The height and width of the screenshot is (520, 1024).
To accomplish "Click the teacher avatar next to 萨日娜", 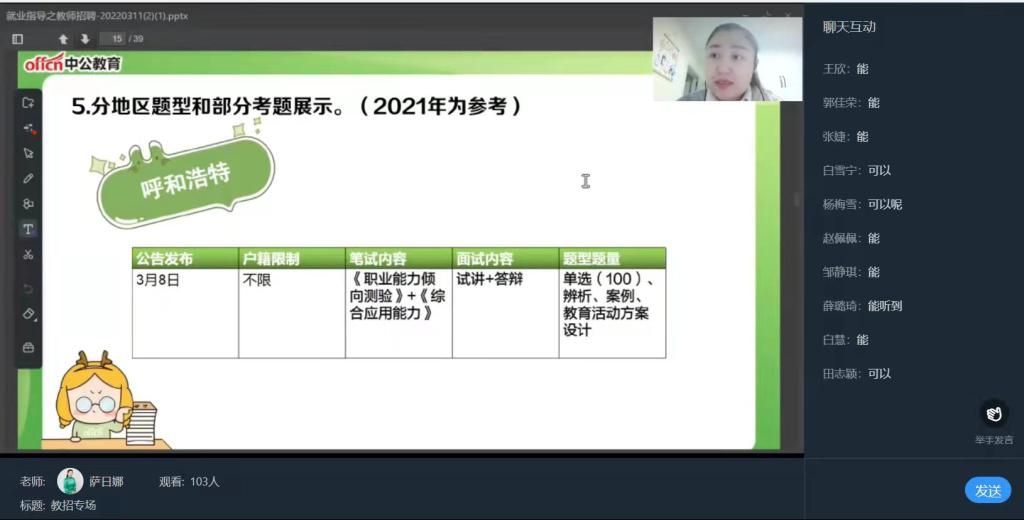I will click(70, 481).
